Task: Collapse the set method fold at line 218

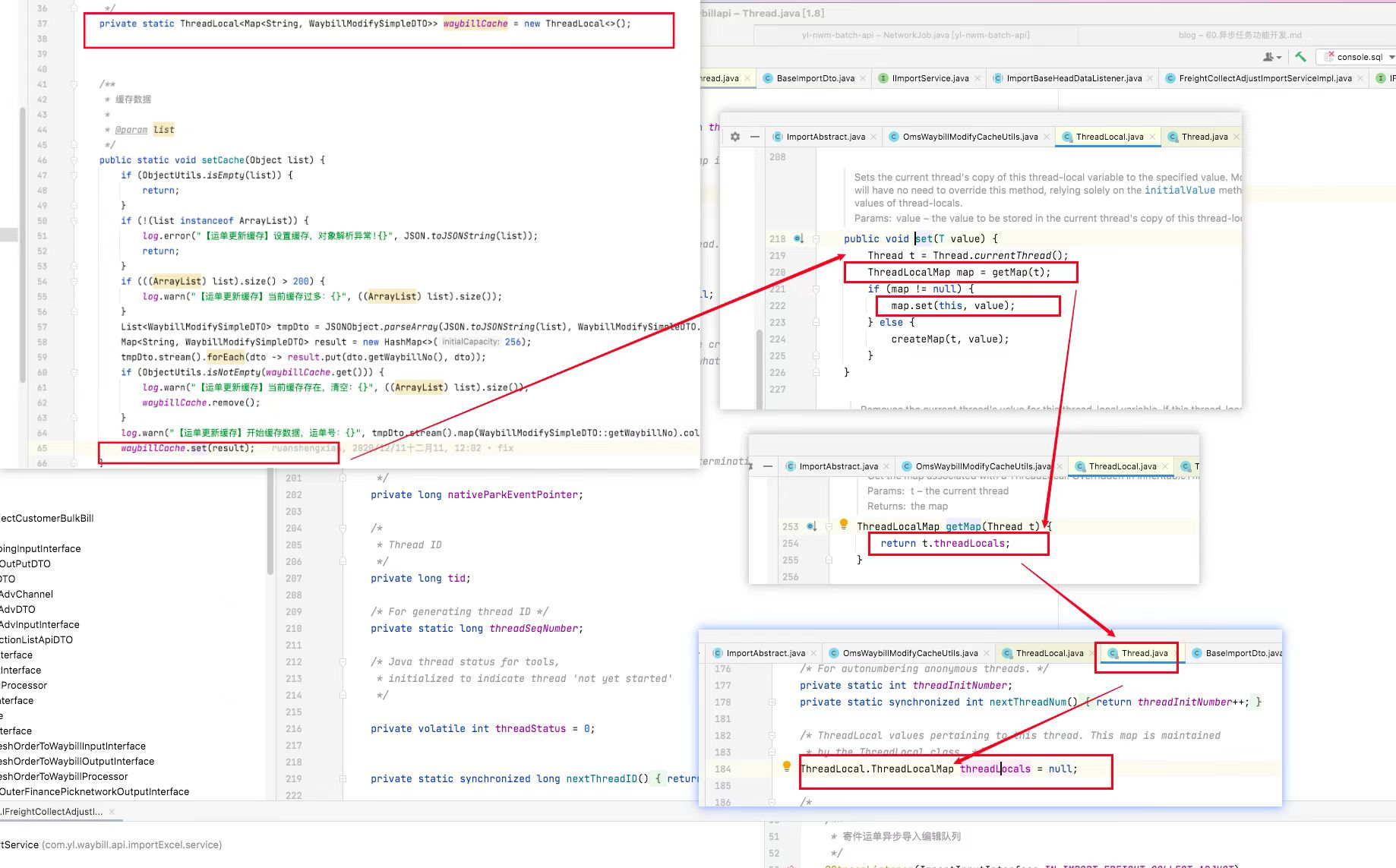Action: pyautogui.click(x=816, y=238)
